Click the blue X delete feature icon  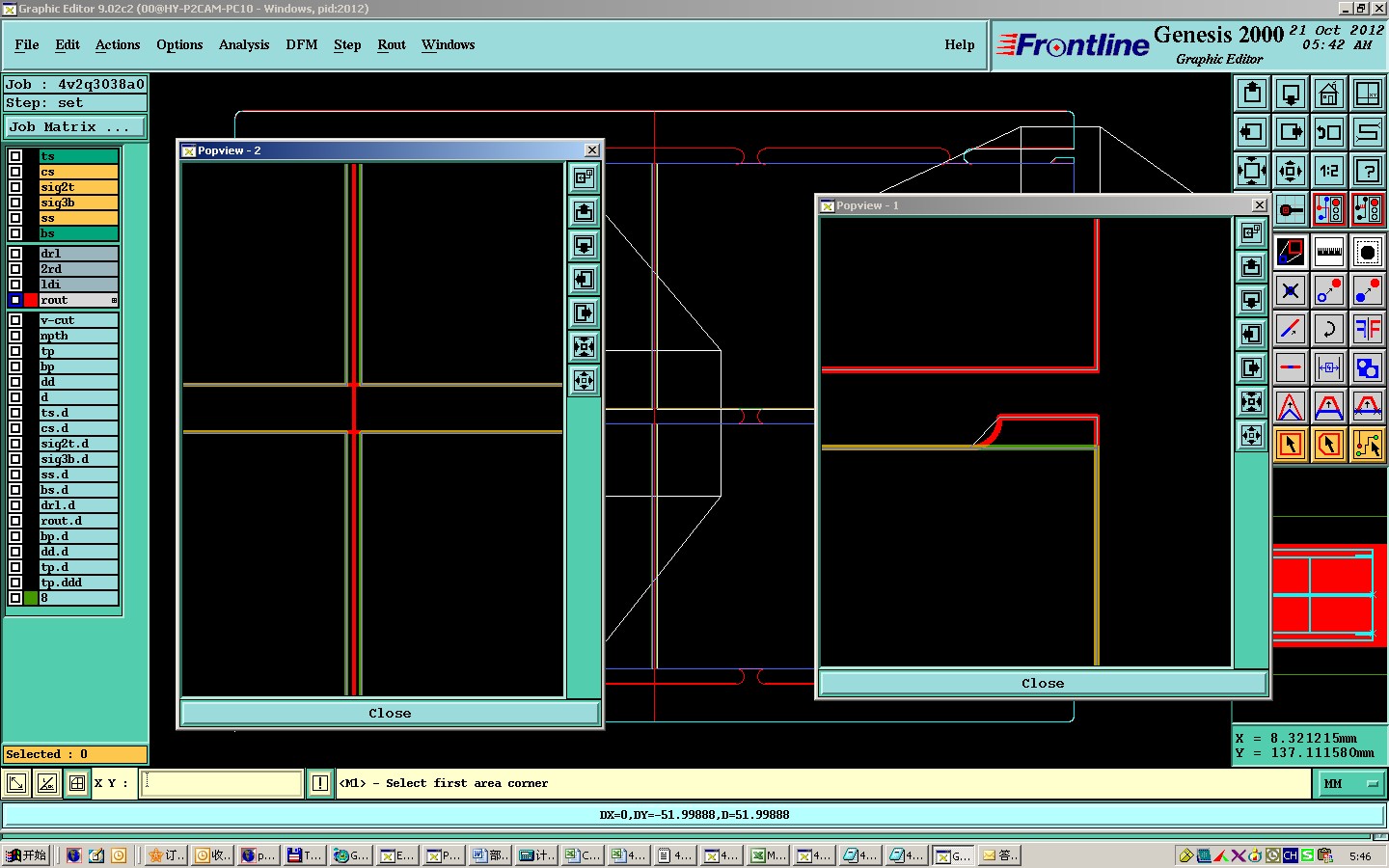coord(1291,290)
